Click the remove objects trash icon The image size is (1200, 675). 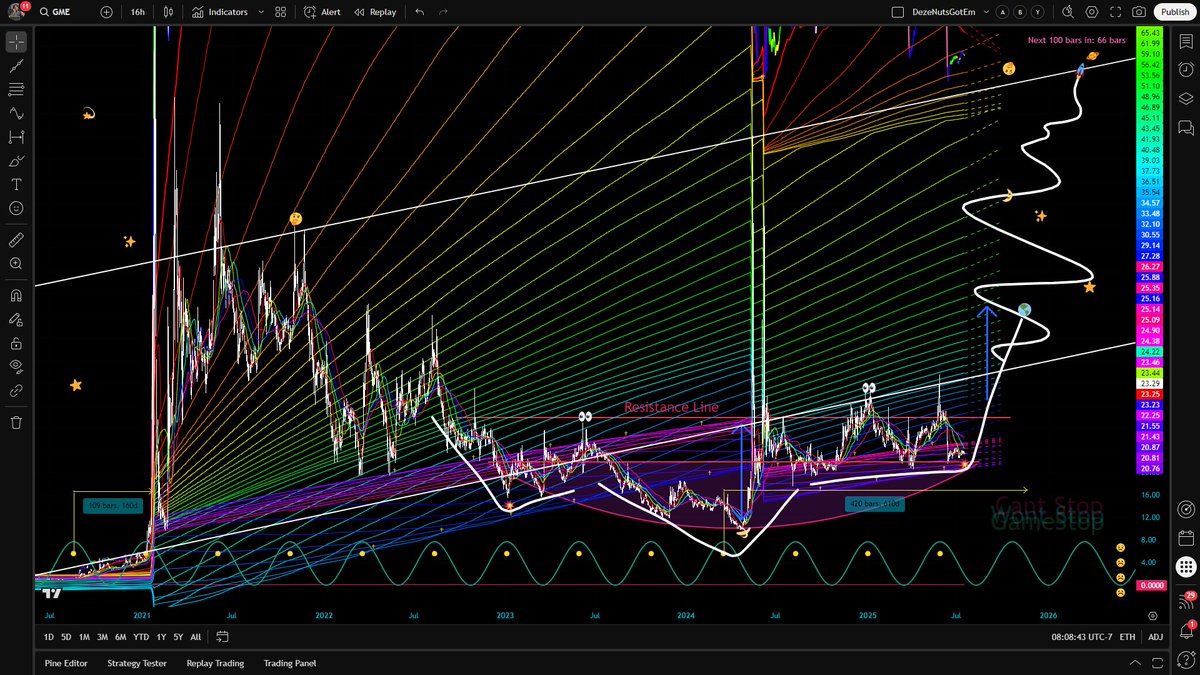(x=16, y=423)
